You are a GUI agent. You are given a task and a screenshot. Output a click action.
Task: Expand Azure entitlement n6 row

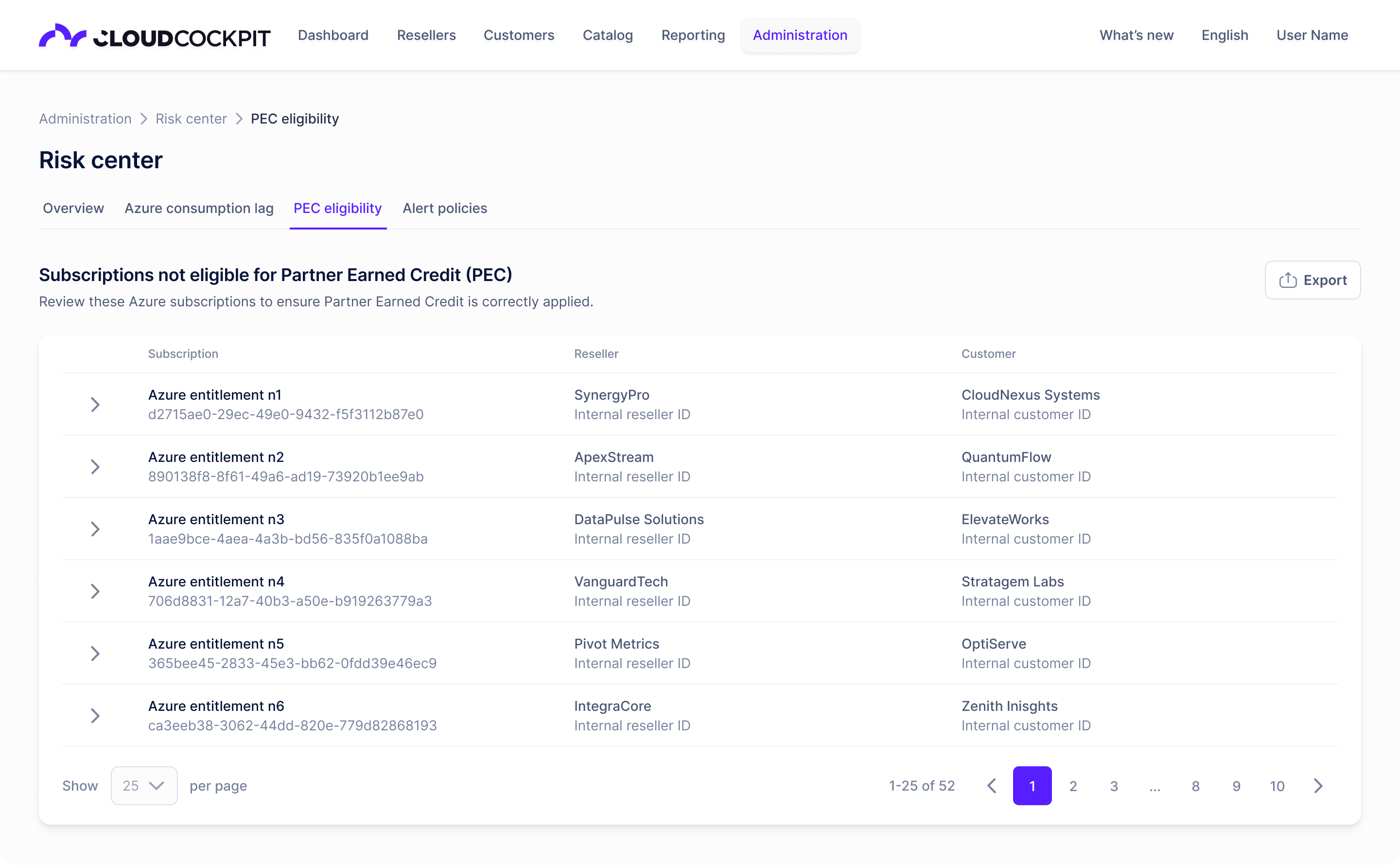tap(95, 716)
